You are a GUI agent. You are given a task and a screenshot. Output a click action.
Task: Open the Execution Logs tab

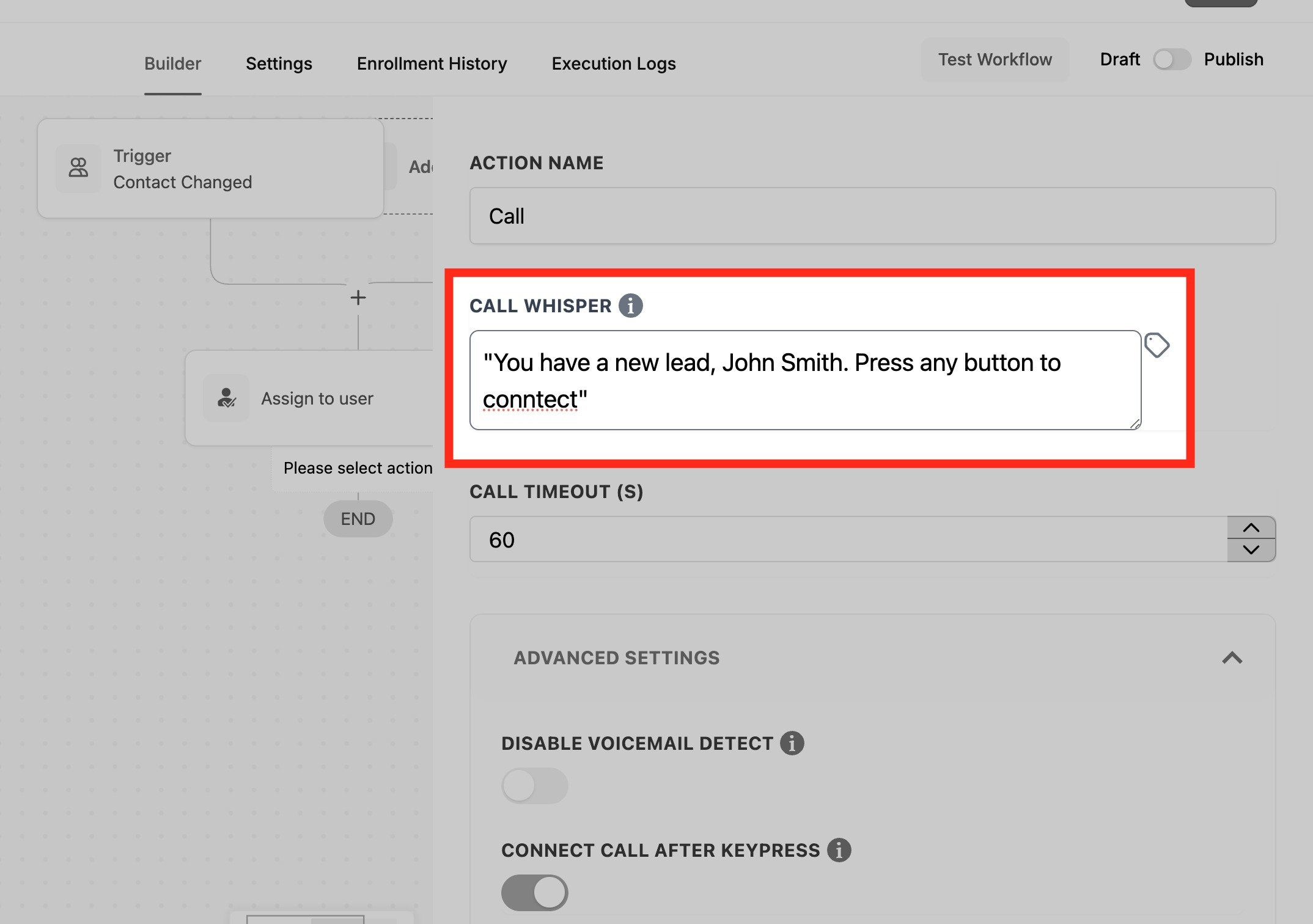[x=613, y=64]
